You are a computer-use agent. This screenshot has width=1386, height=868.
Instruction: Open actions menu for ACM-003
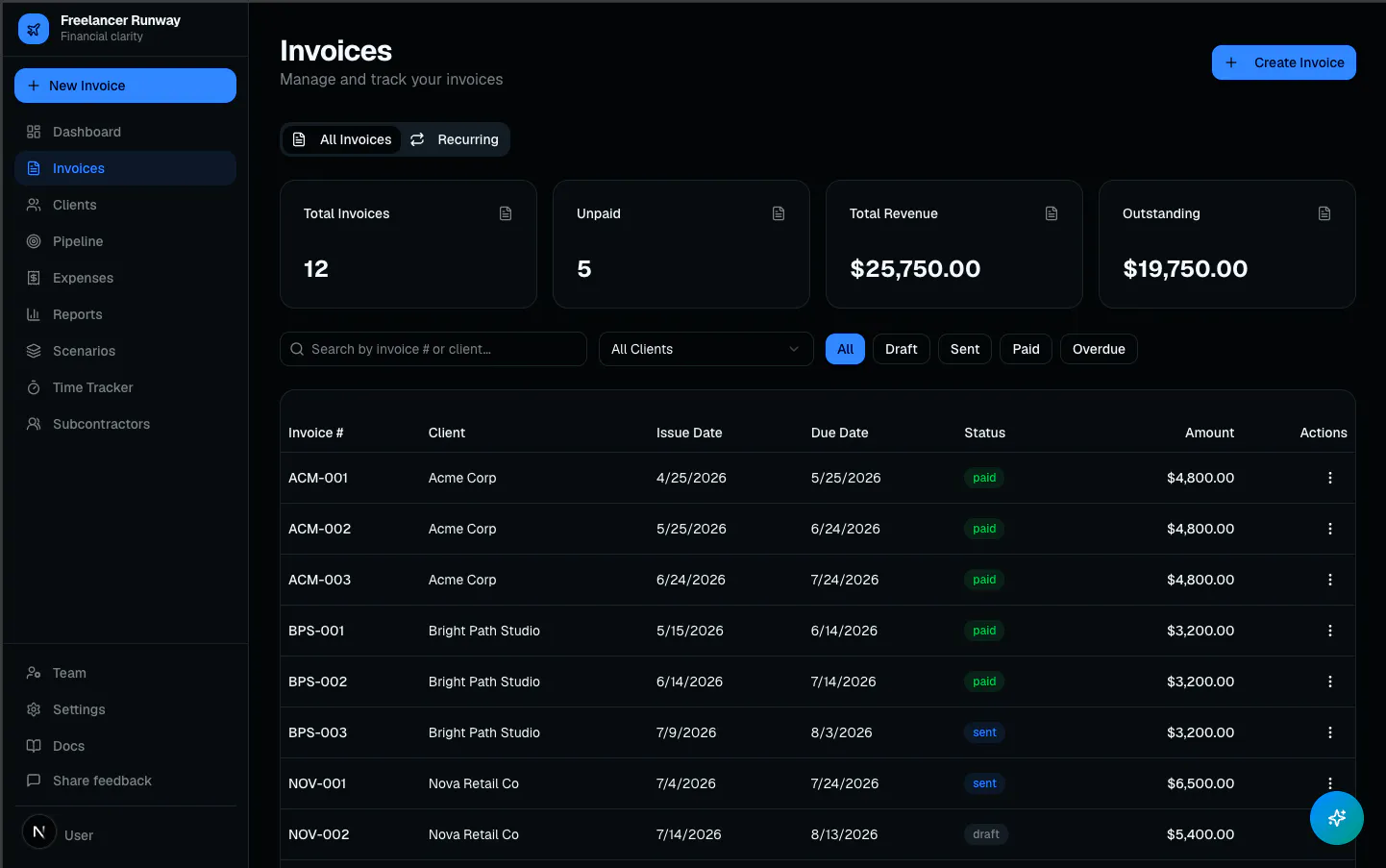(1330, 580)
